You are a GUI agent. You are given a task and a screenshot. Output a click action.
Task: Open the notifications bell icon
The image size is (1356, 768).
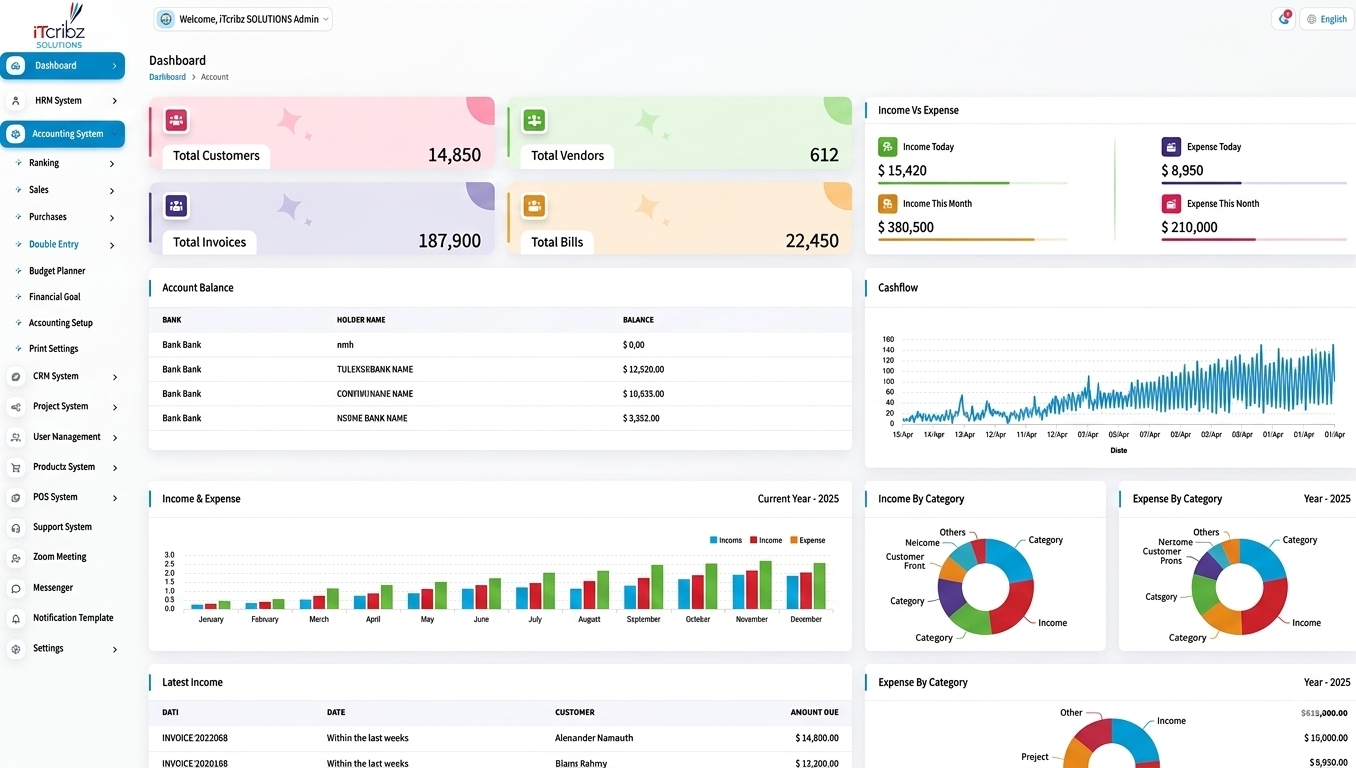1284,19
